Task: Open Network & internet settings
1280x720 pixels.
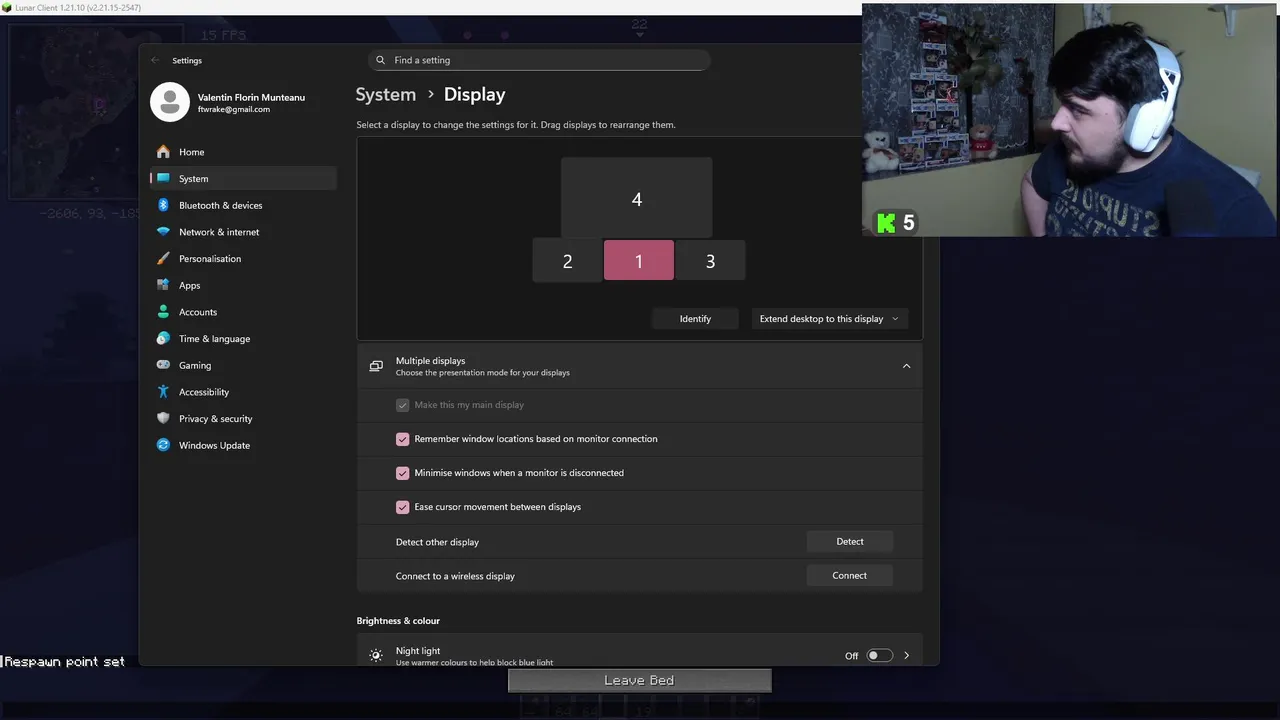Action: (x=243, y=232)
